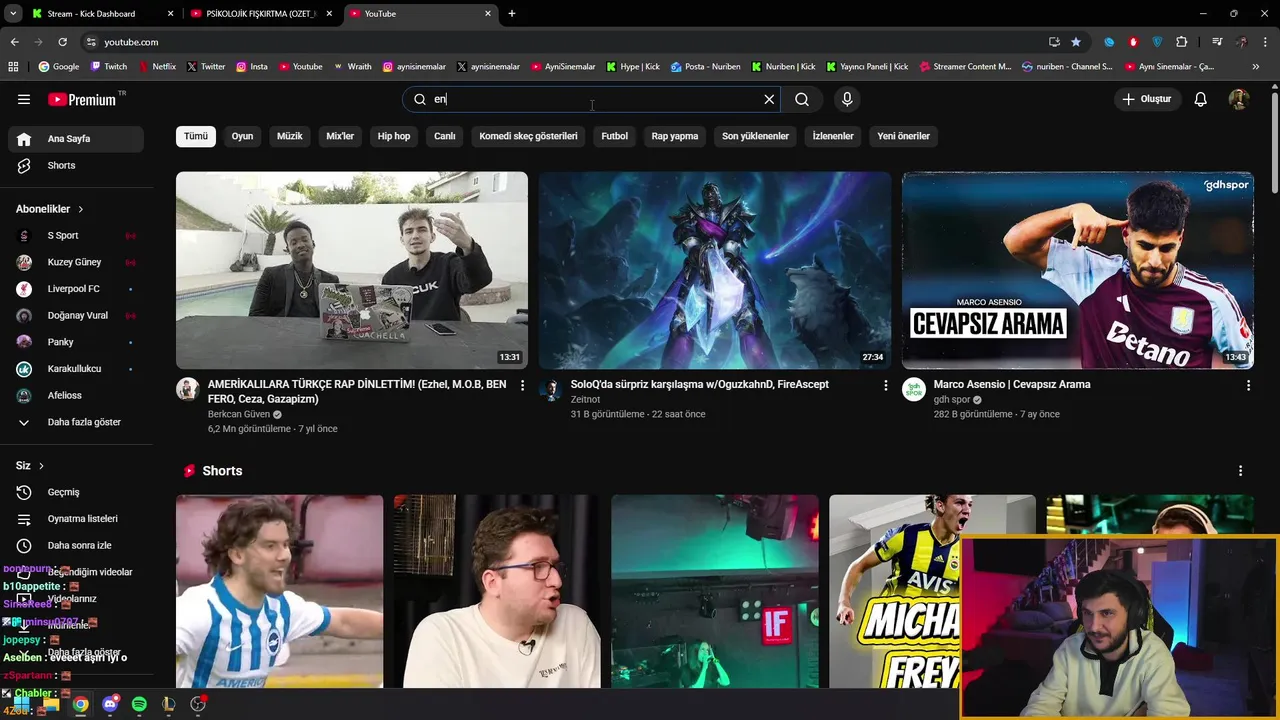This screenshot has width=1280, height=720.
Task: Select the Tümü filter chip
Action: pyautogui.click(x=196, y=136)
